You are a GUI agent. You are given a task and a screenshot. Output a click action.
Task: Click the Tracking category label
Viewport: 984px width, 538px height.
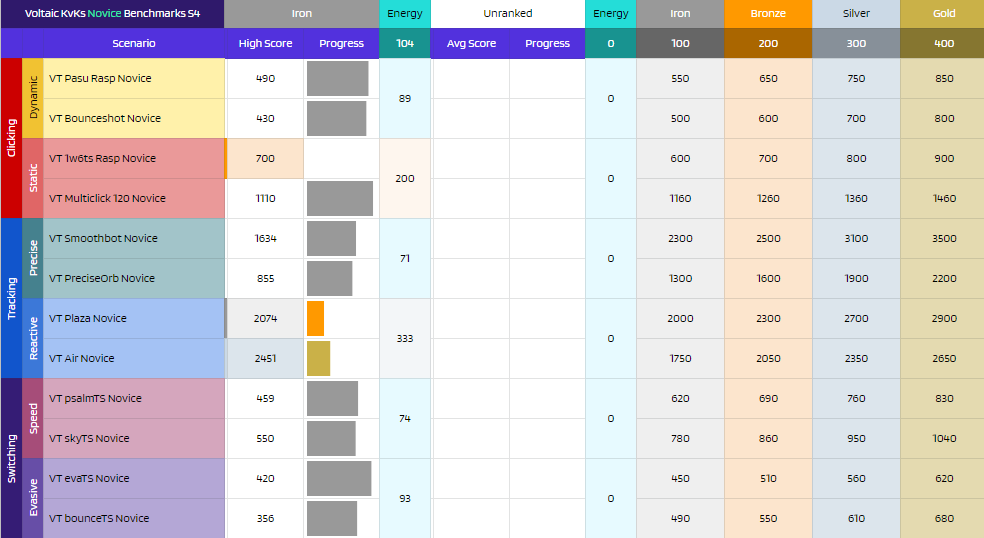[x=11, y=298]
